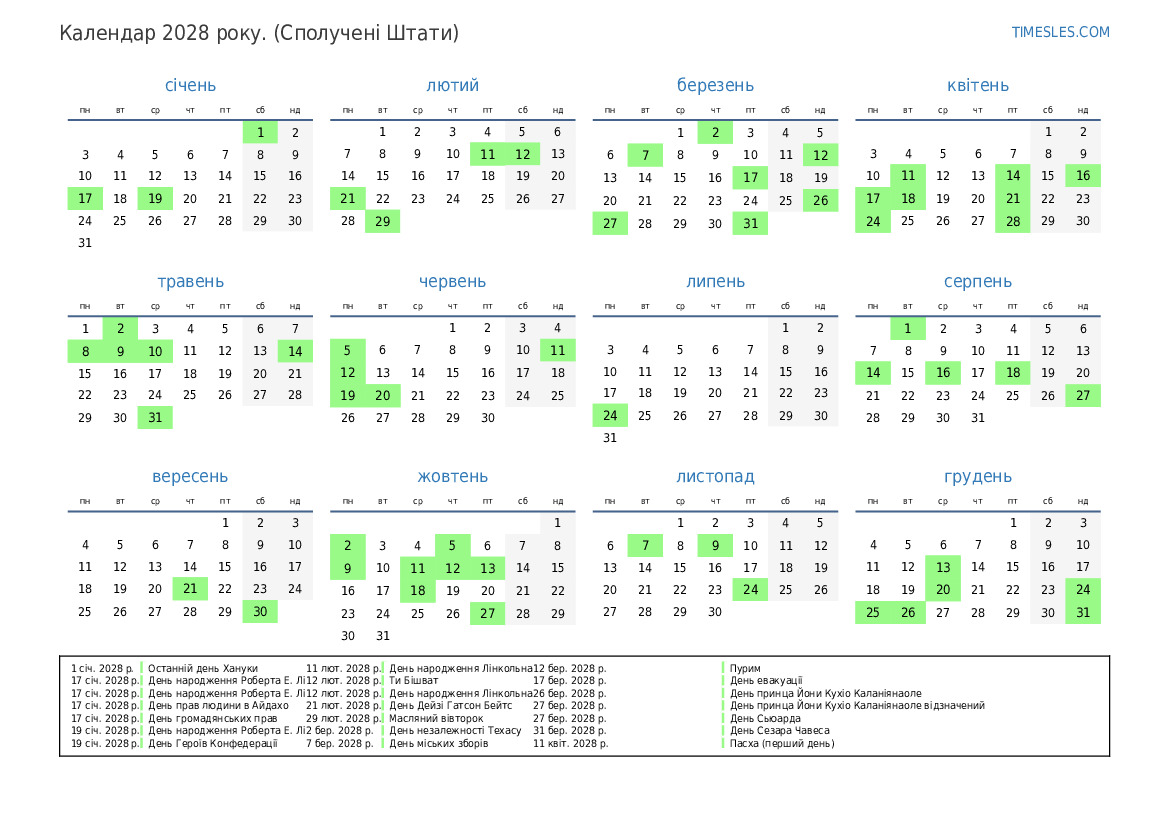This screenshot has height=827, width=1169.
Task: Click August 27 highlighted Sunday
Action: point(1083,395)
